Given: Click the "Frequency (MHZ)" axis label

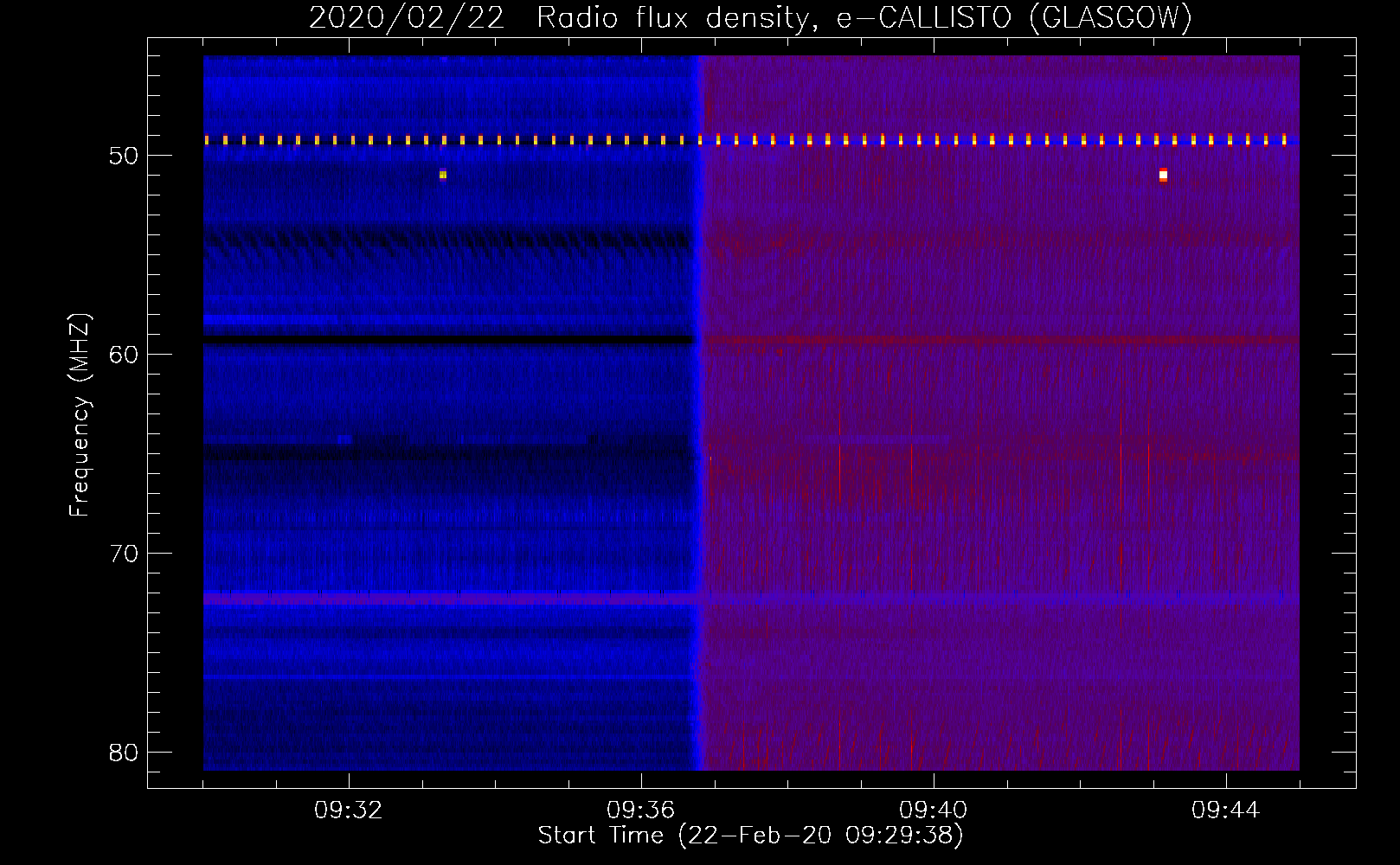Looking at the screenshot, I should [x=80, y=415].
